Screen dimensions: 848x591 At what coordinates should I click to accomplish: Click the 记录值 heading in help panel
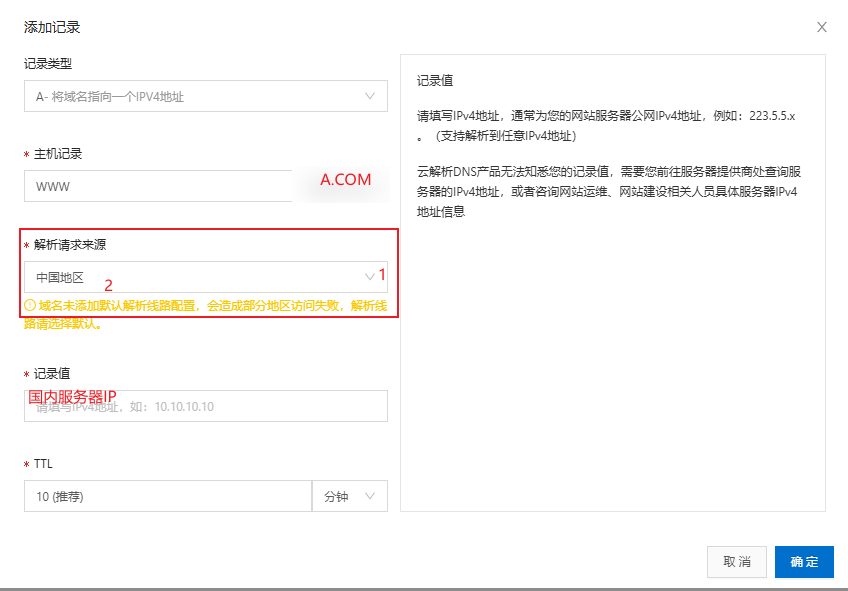[x=435, y=80]
